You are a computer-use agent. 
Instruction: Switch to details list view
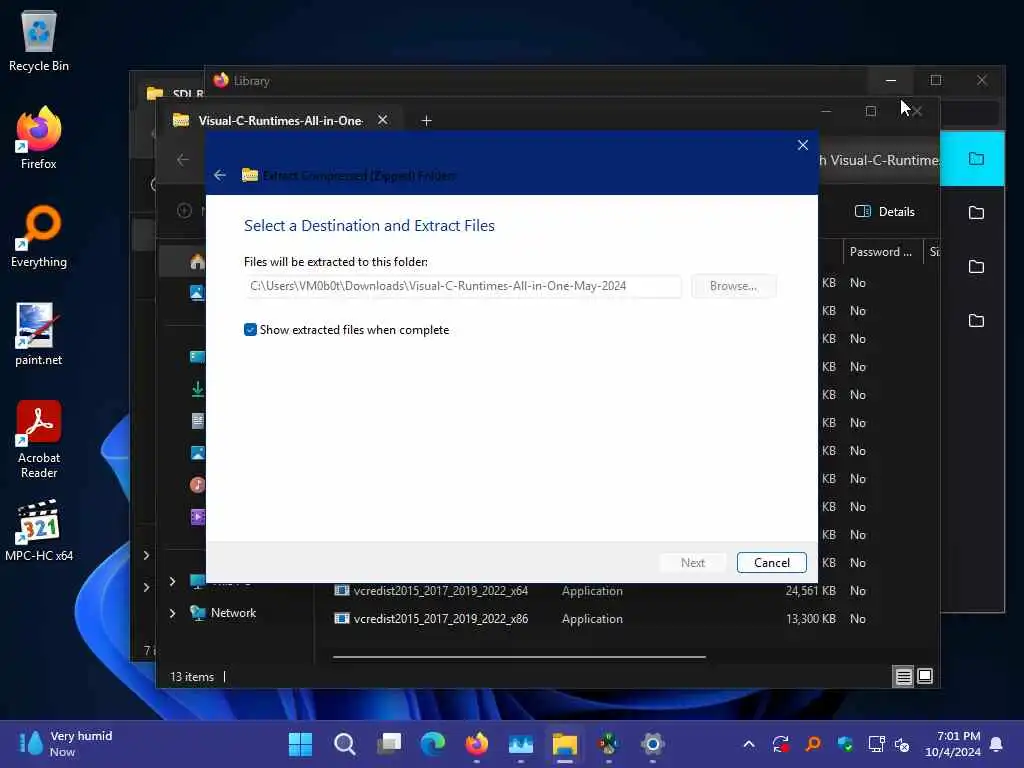click(x=903, y=677)
